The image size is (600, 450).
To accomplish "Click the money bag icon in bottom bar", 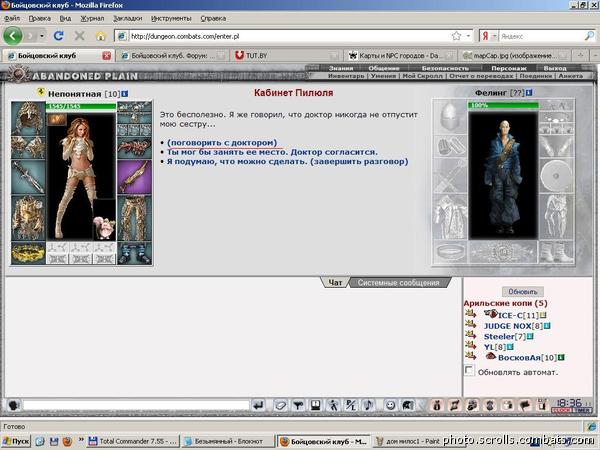I will pyautogui.click(x=437, y=405).
